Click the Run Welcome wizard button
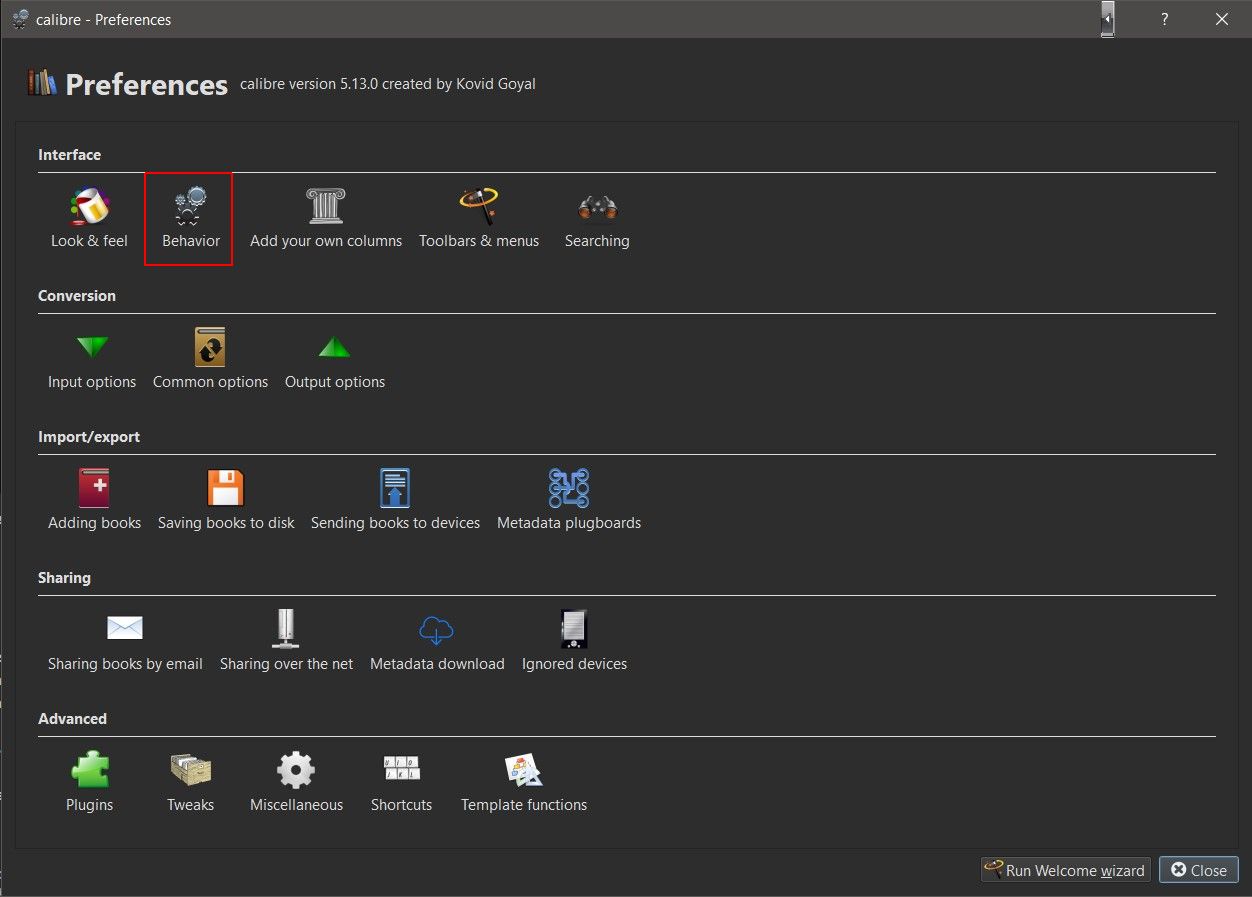1252x897 pixels. click(x=1066, y=870)
